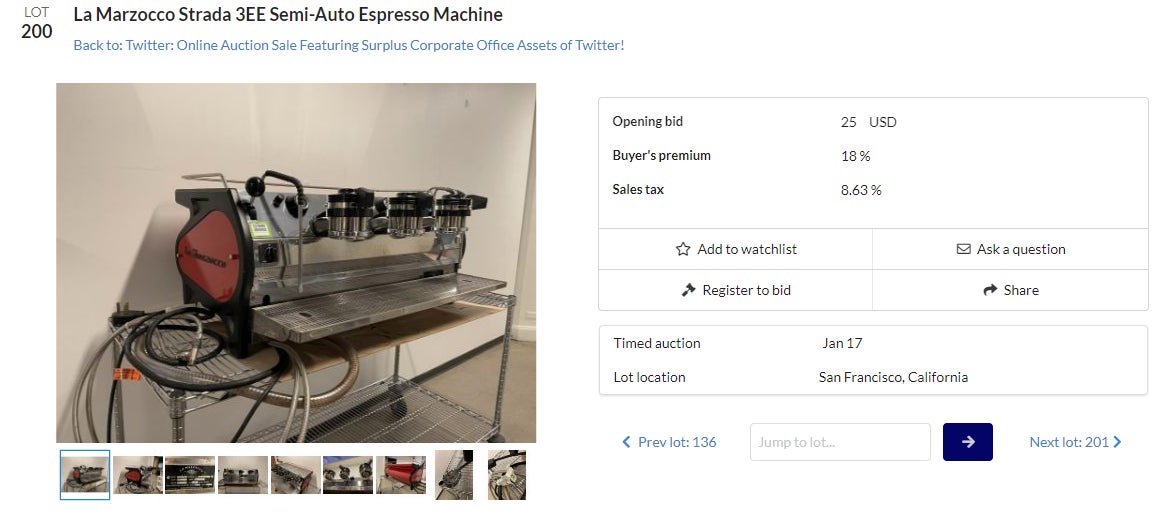Select the third thumbnail showing the black nameplate
Screen dimensions: 1169x530
[x=190, y=475]
